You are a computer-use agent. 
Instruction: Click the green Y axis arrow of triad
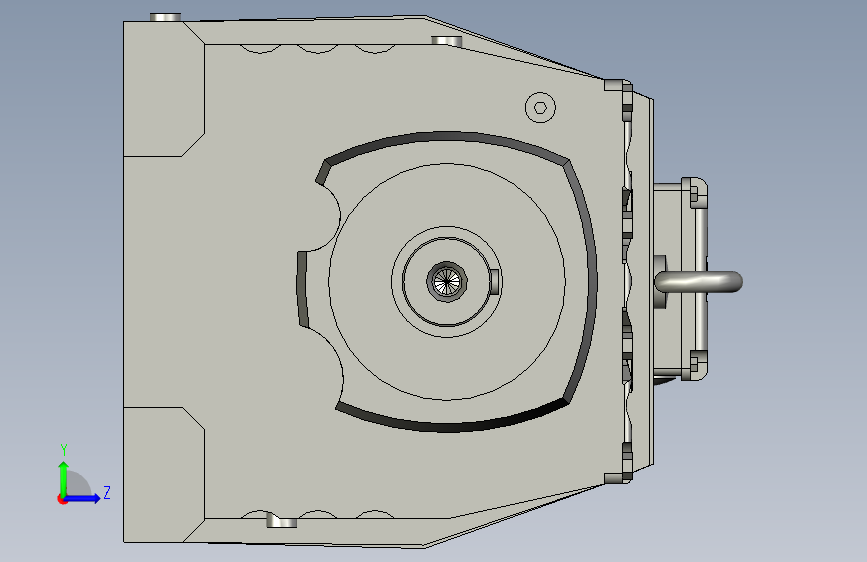pos(64,478)
